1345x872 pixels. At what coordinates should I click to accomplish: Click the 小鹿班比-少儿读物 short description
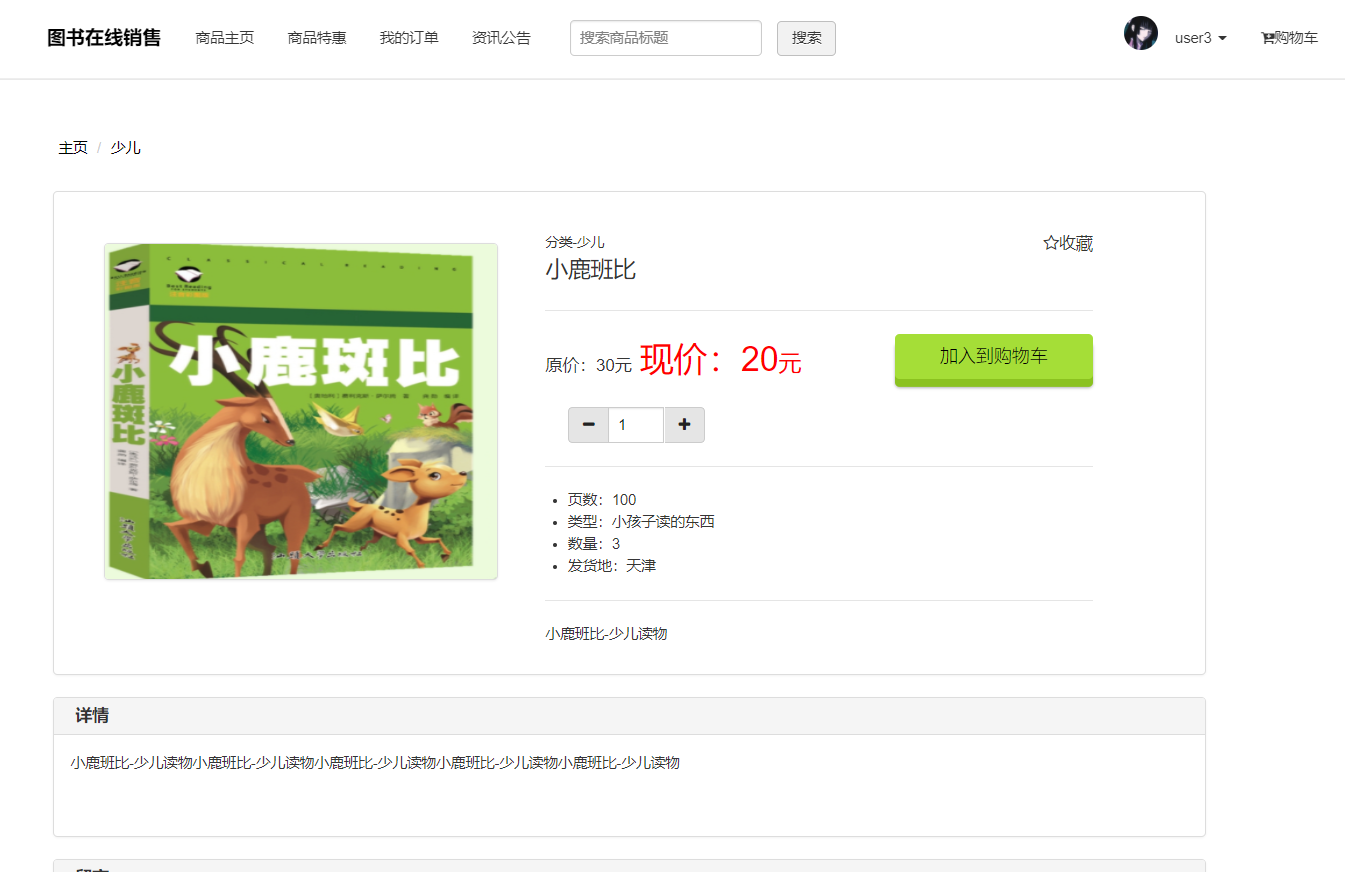click(x=606, y=633)
